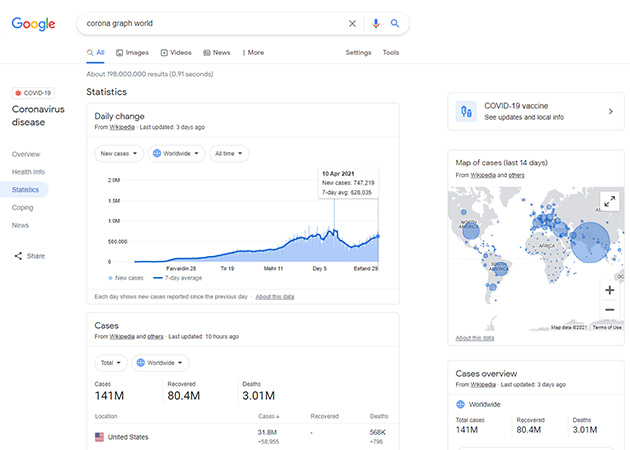Click the large bubble over India on map
The image size is (630, 450).
[590, 243]
